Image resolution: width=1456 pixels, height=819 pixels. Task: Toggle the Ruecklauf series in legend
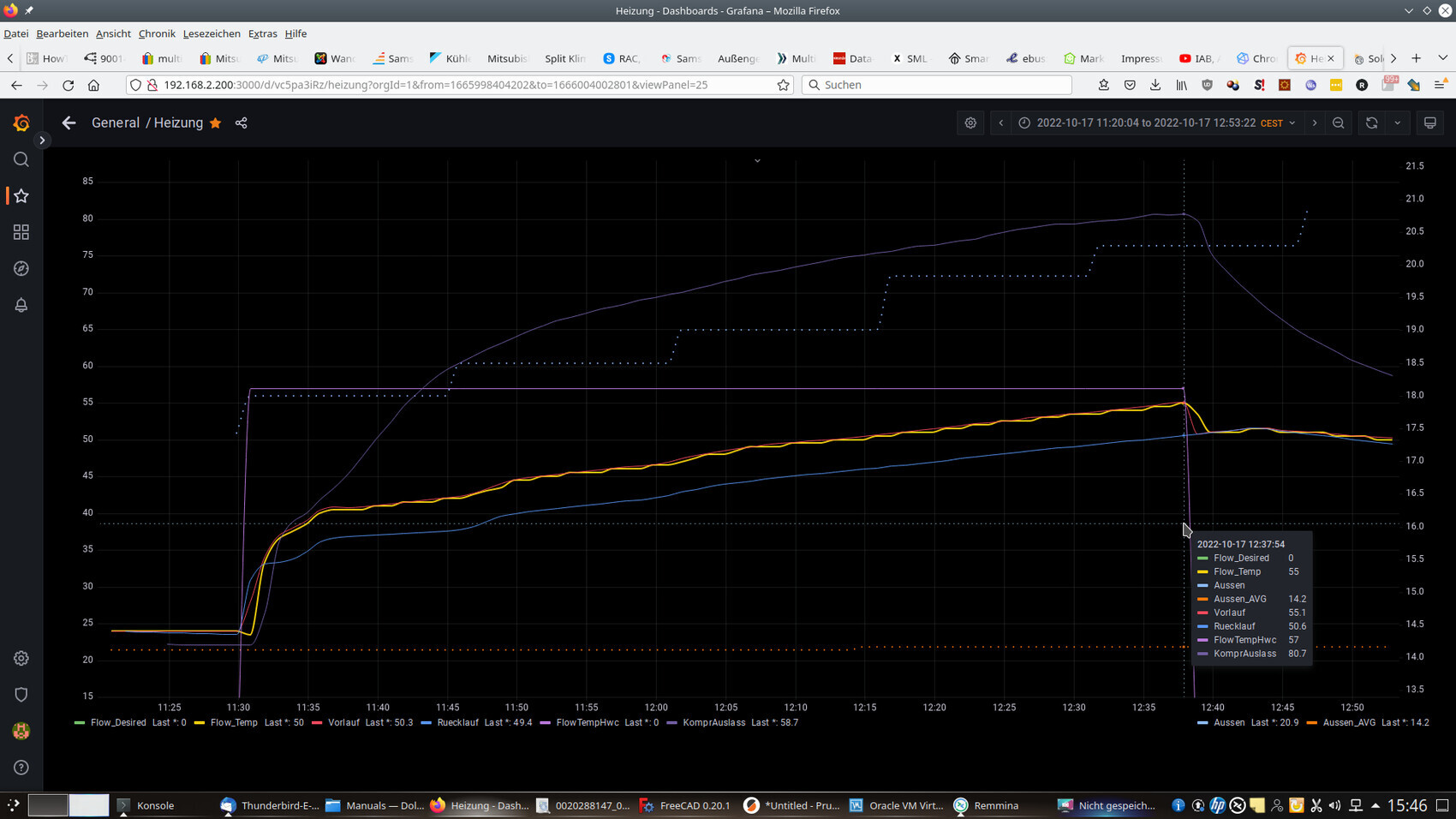457,723
